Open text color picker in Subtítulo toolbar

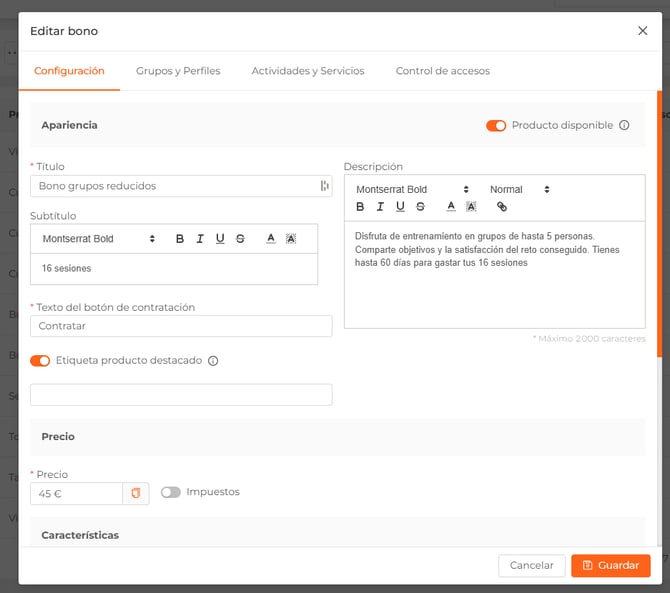[x=270, y=239]
